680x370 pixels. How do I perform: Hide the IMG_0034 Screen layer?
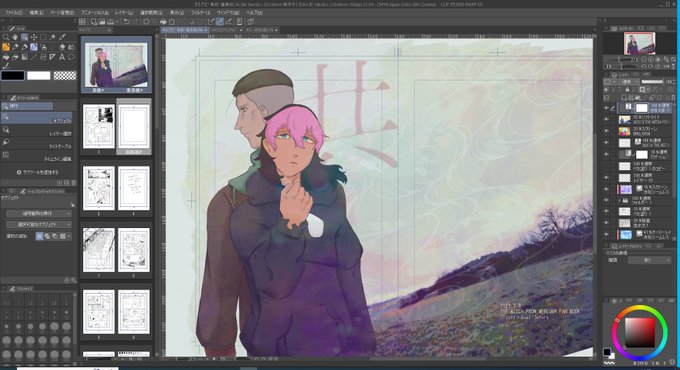click(x=606, y=131)
